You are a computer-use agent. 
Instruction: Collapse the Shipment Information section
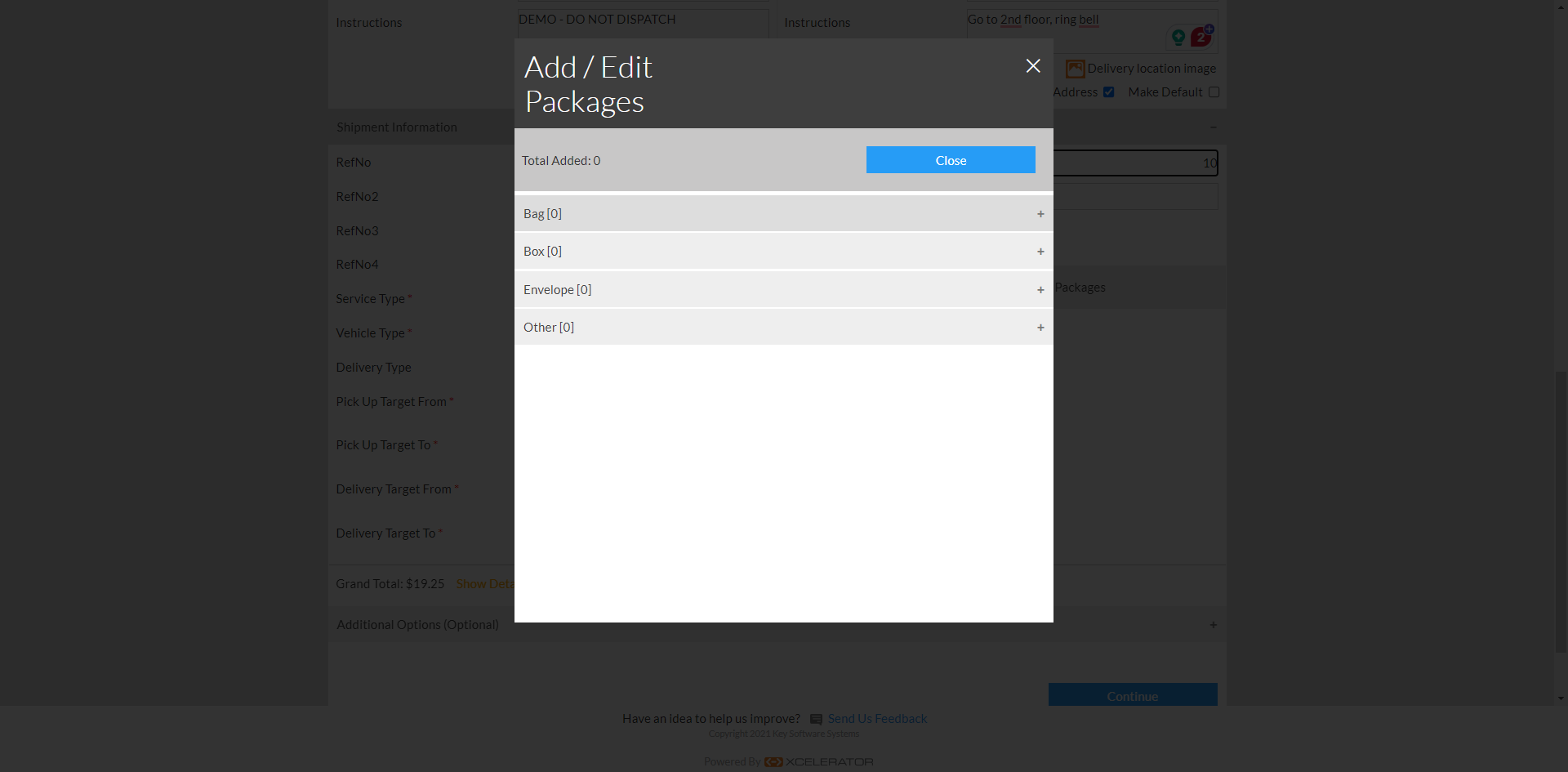click(1214, 127)
